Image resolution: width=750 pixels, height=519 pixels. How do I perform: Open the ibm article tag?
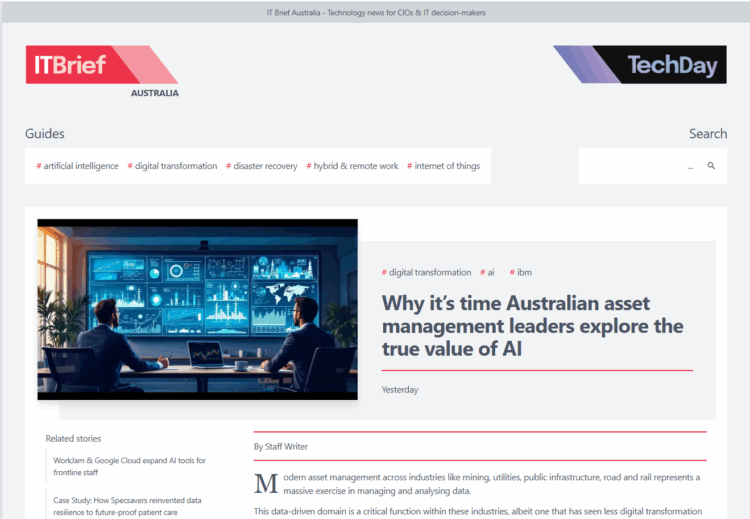click(x=521, y=272)
